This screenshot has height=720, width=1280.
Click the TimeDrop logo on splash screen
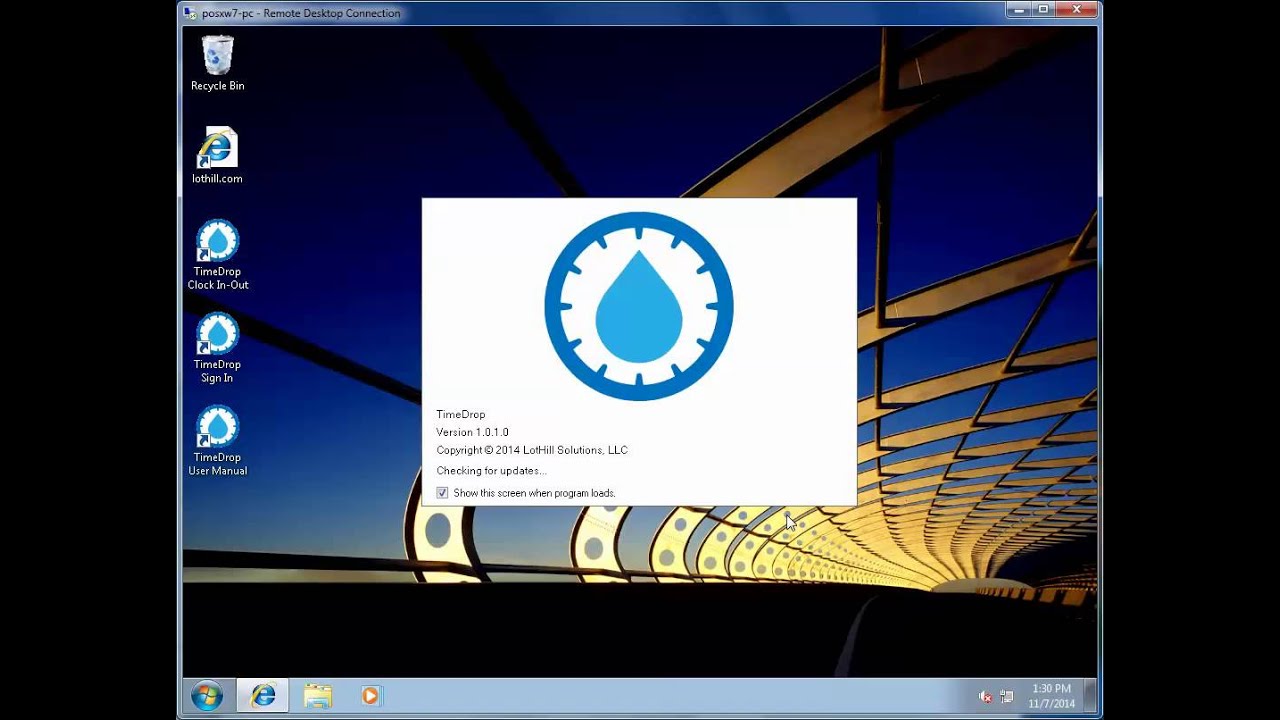click(639, 306)
